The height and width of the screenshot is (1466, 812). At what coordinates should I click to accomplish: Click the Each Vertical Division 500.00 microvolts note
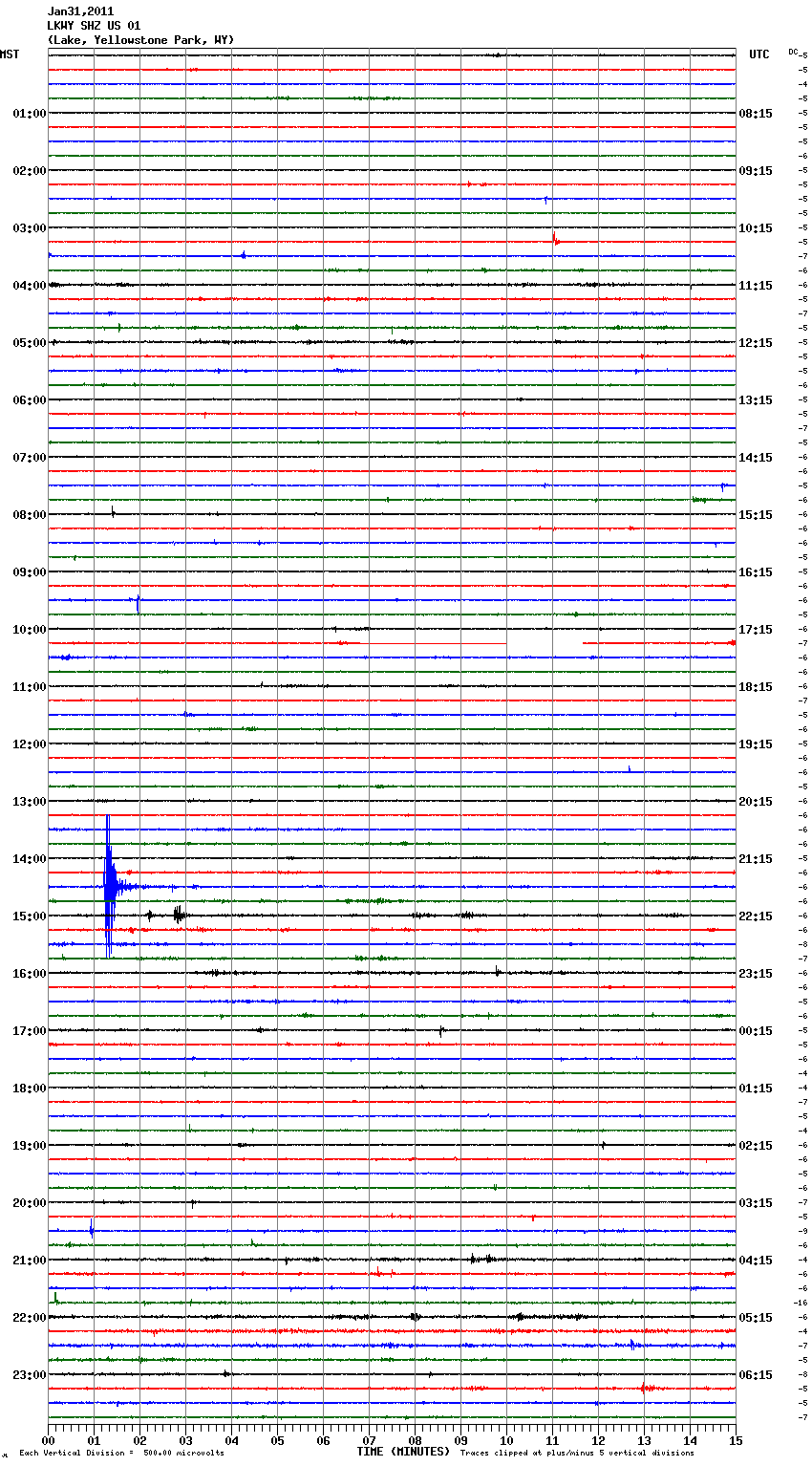(x=121, y=1454)
